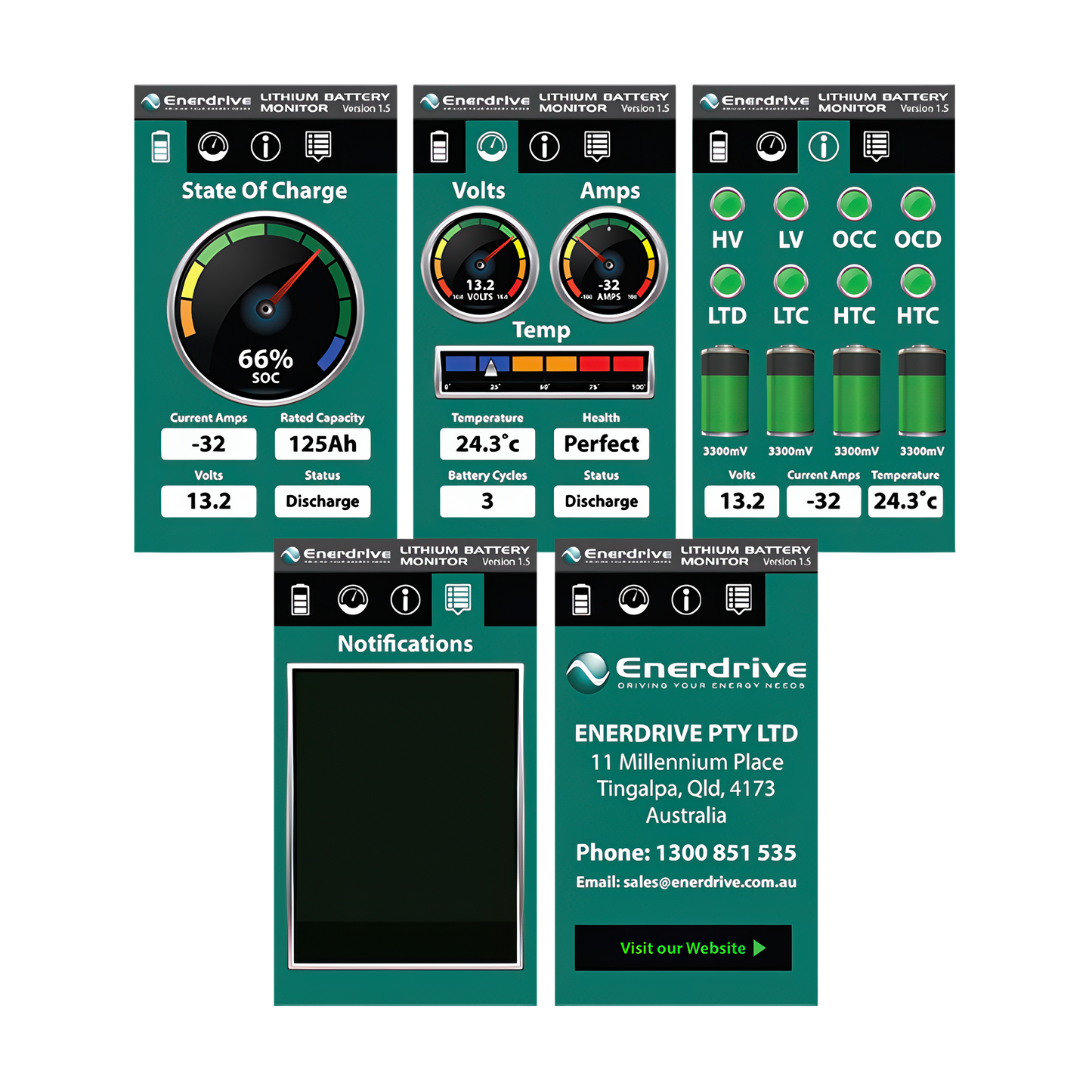1092x1092 pixels.
Task: Click Temperature 24.3°c in cell status screen
Action: (905, 501)
